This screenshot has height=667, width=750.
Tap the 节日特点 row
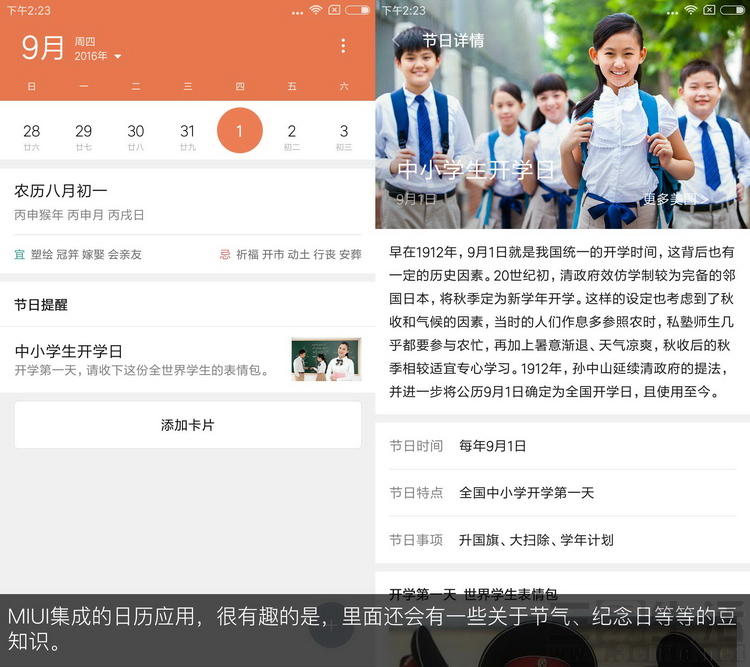coord(562,493)
